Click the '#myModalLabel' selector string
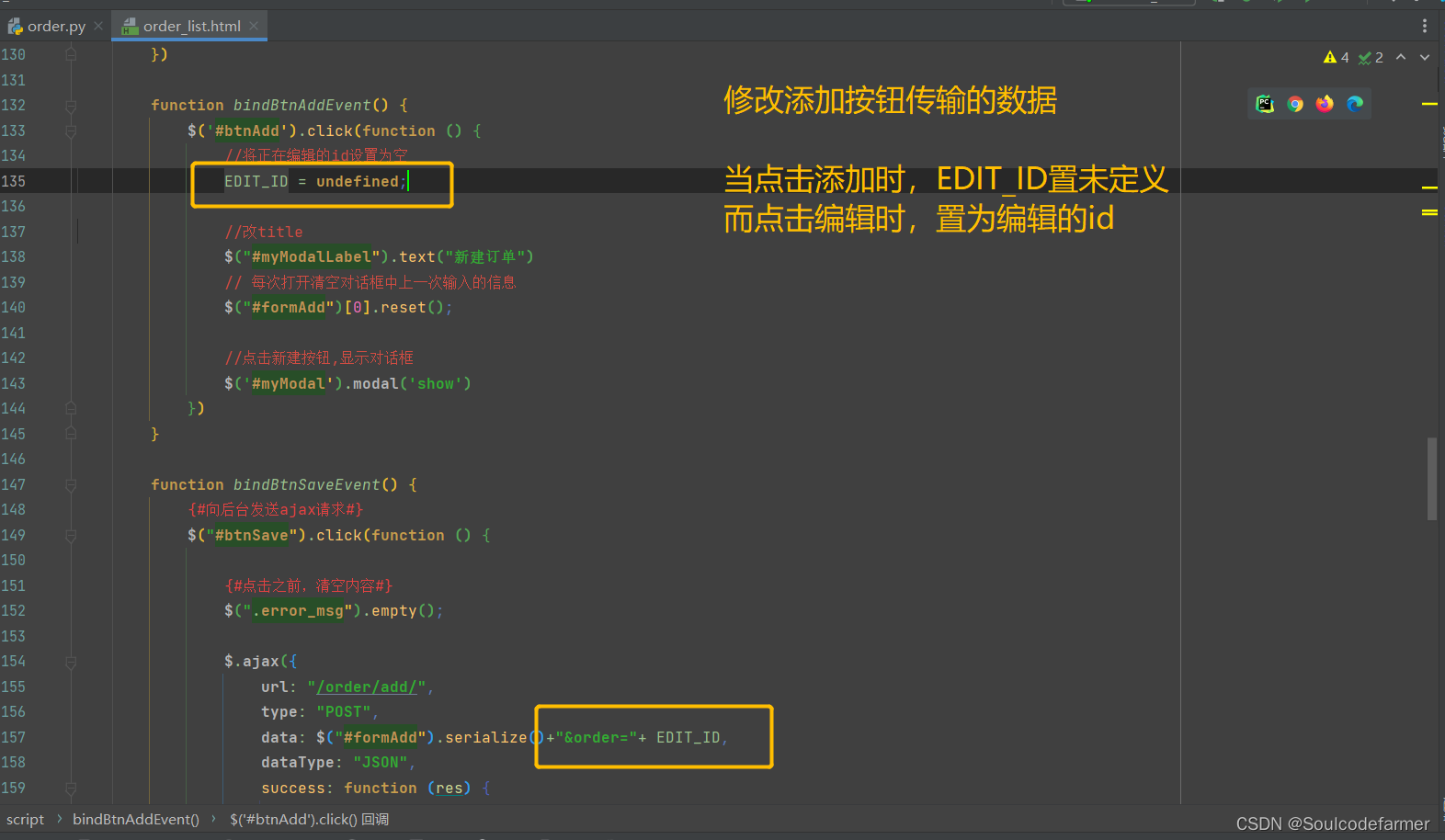This screenshot has height=840, width=1445. point(311,256)
